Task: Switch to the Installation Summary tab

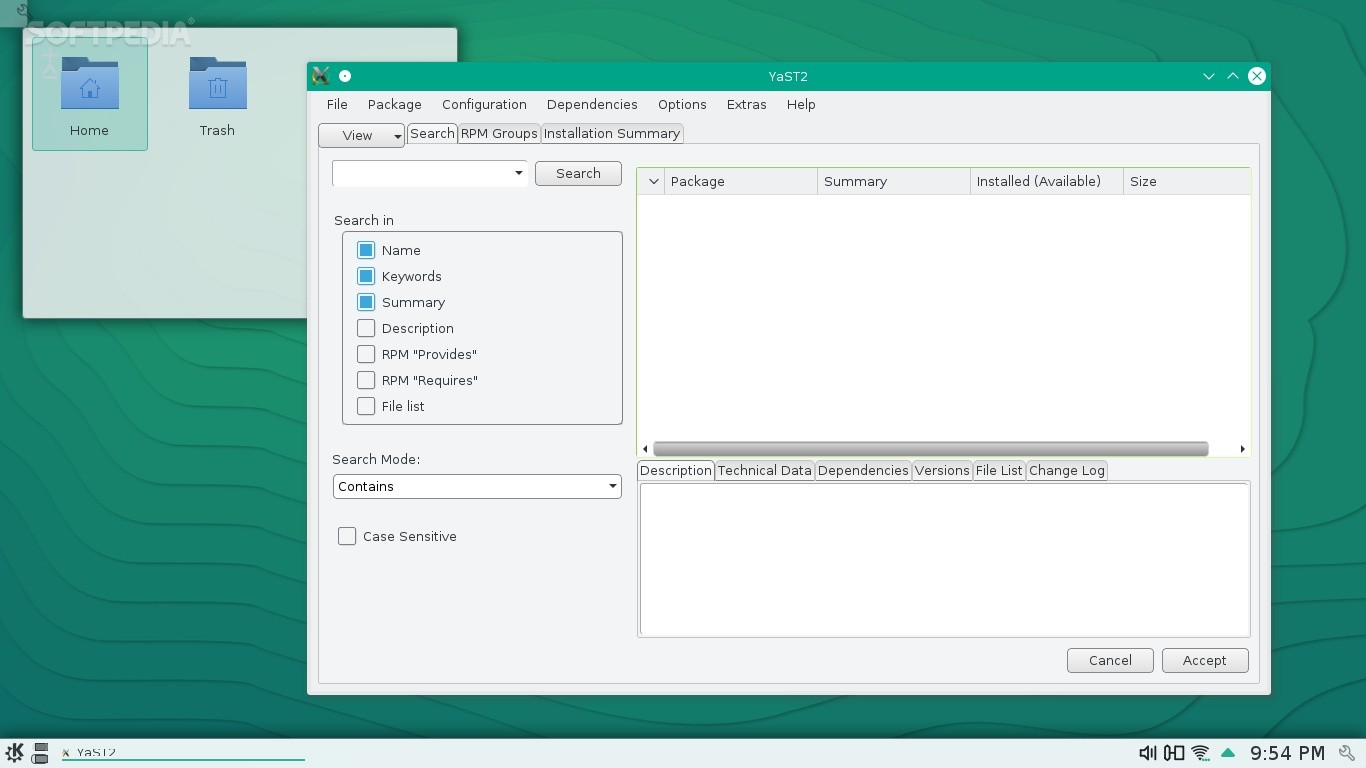Action: point(612,133)
